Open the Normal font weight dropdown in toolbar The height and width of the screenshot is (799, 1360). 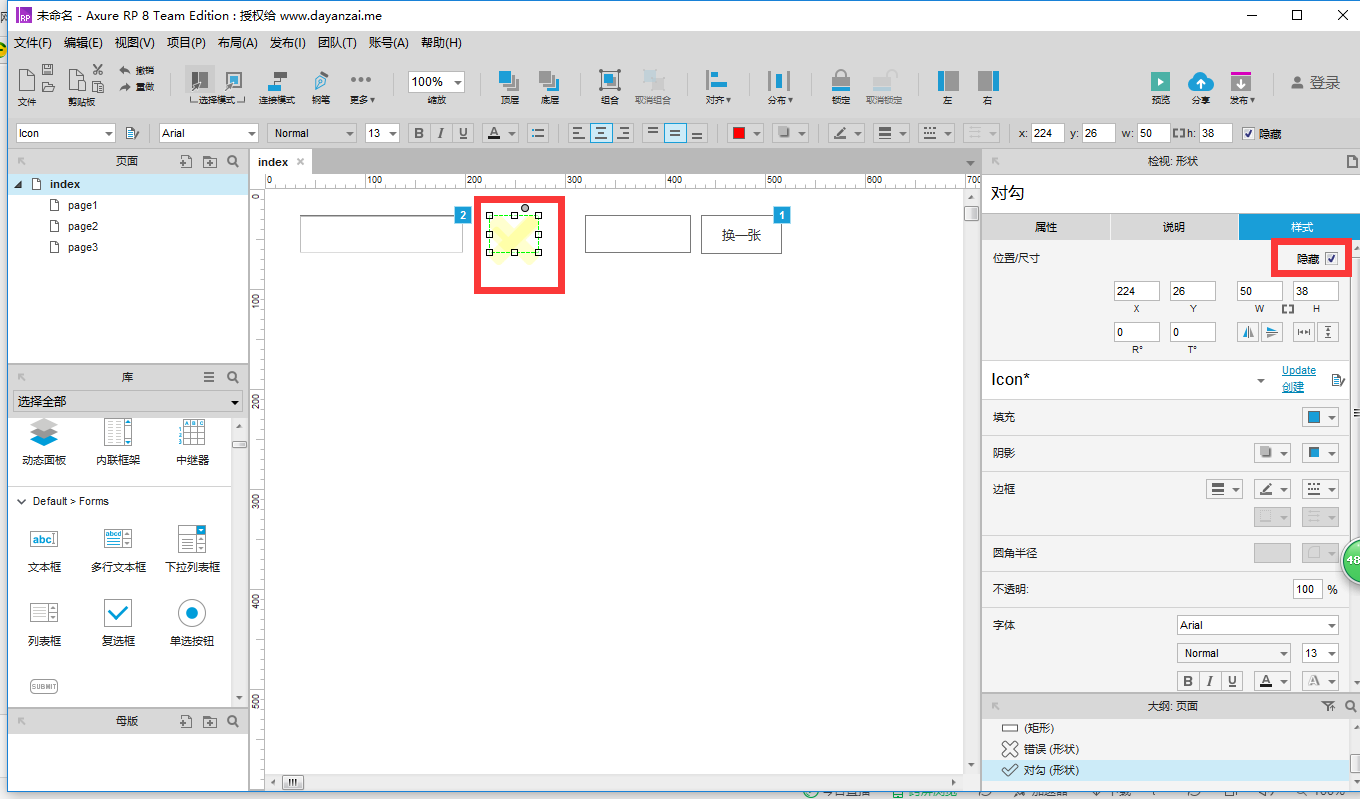click(x=312, y=133)
